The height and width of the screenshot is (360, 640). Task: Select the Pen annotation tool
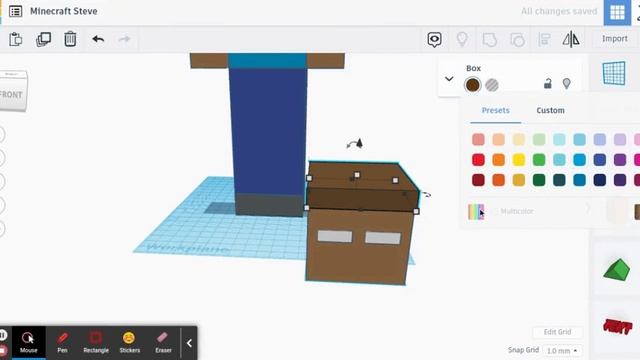point(62,343)
